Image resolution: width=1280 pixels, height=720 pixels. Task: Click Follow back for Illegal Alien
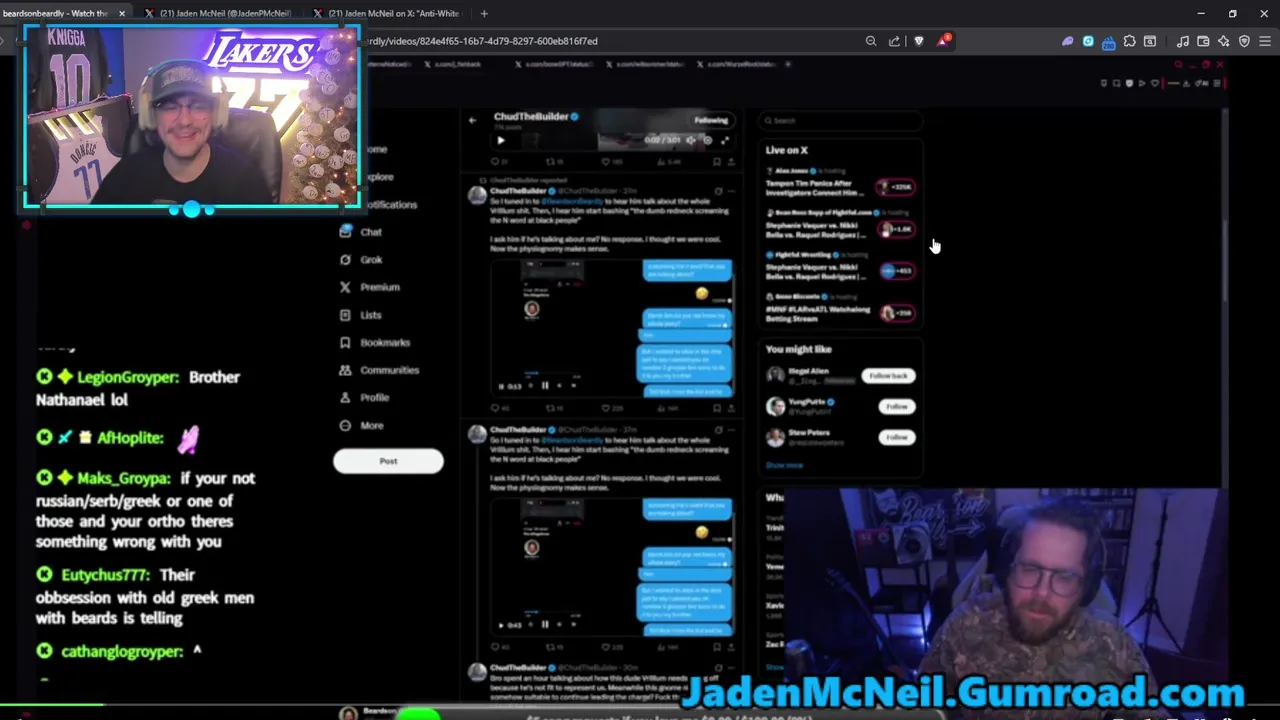click(x=888, y=376)
